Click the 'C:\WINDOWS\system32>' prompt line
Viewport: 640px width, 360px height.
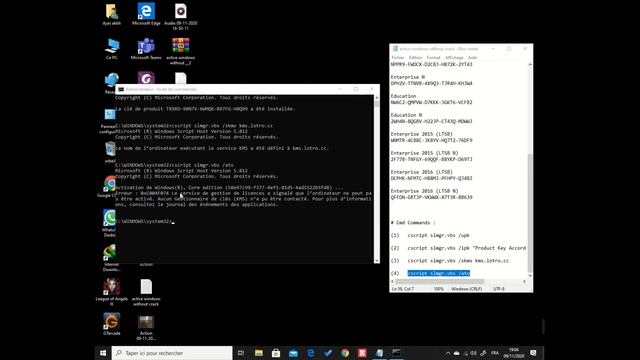[x=144, y=221]
